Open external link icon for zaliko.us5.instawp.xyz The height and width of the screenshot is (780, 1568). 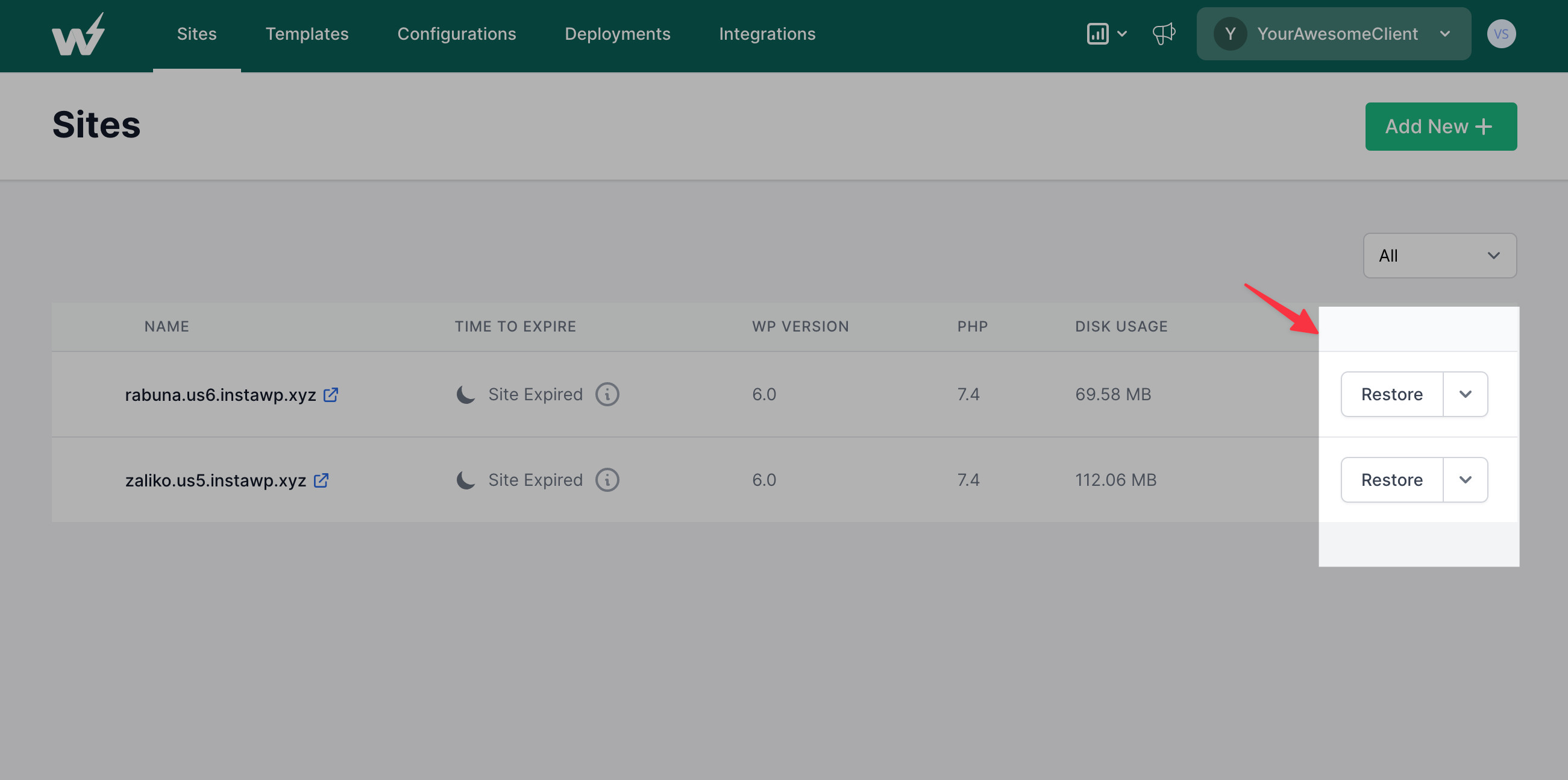pos(321,480)
